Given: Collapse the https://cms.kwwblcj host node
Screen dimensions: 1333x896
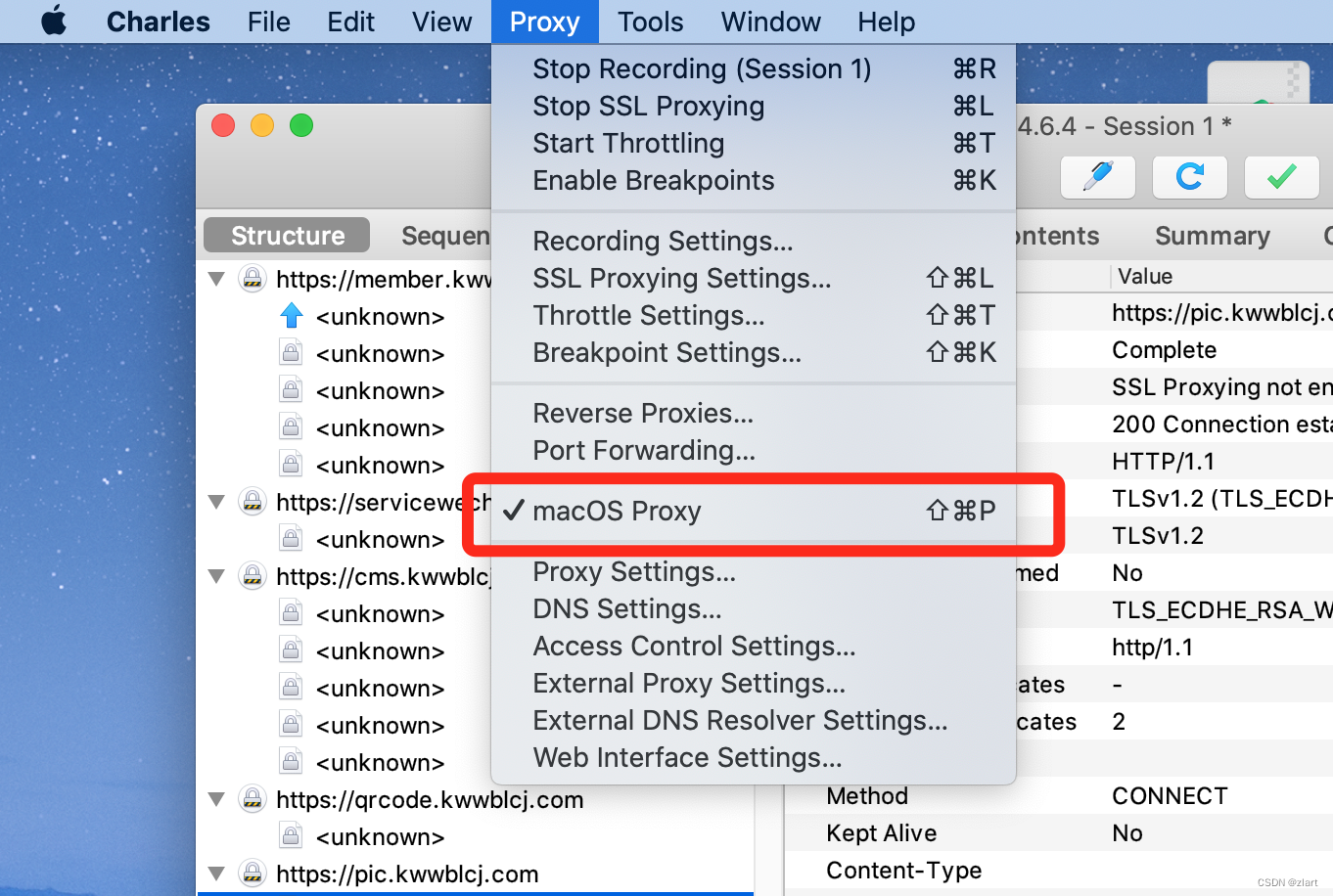Looking at the screenshot, I should (x=217, y=576).
